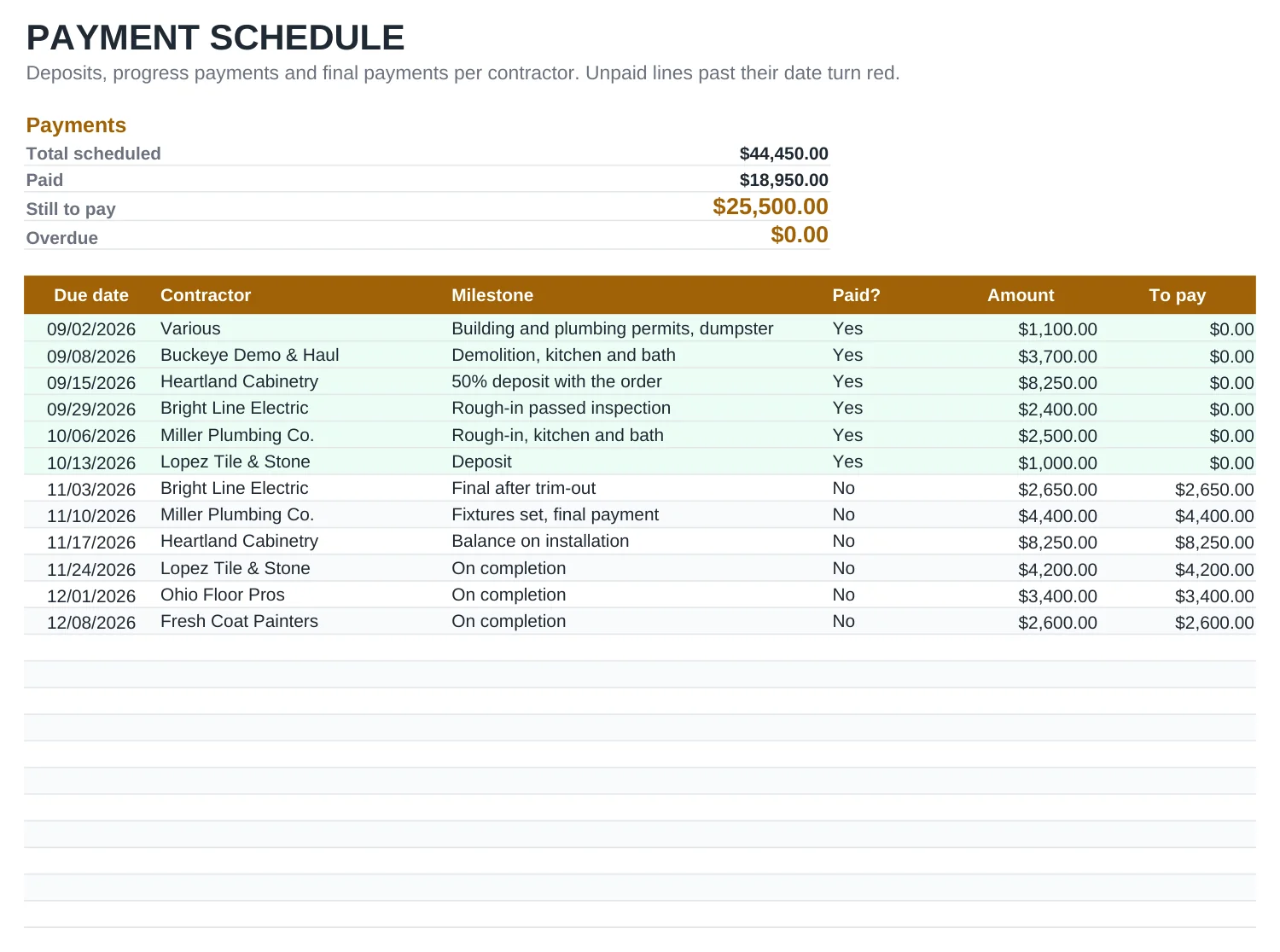Click the due date 09/08/2026
The image size is (1280, 952).
[91, 357]
